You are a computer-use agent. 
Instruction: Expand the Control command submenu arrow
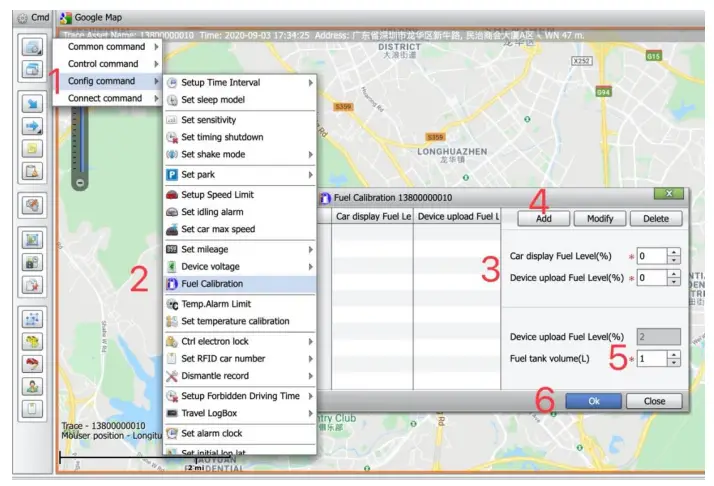click(x=156, y=64)
